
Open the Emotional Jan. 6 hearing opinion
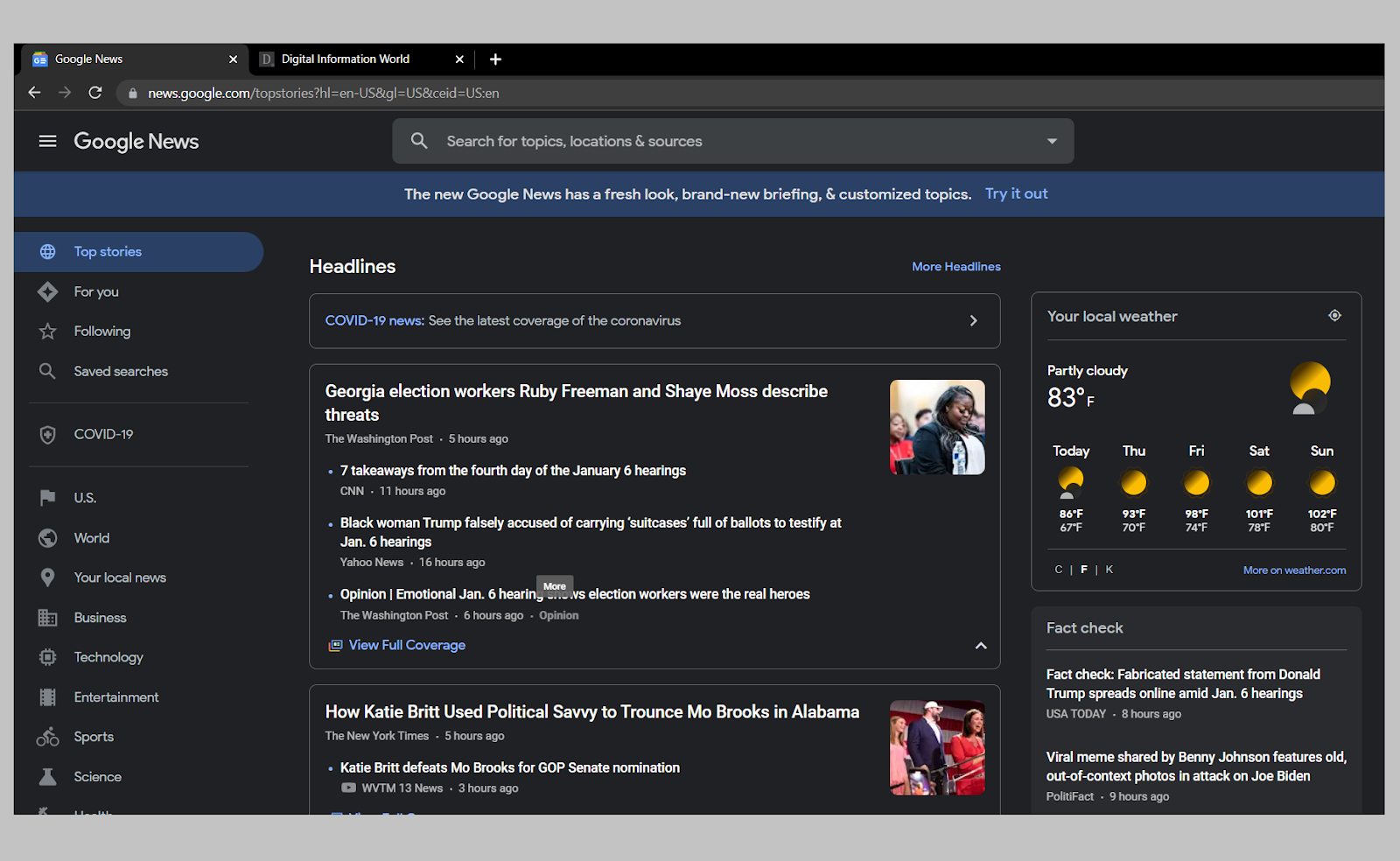click(x=575, y=594)
